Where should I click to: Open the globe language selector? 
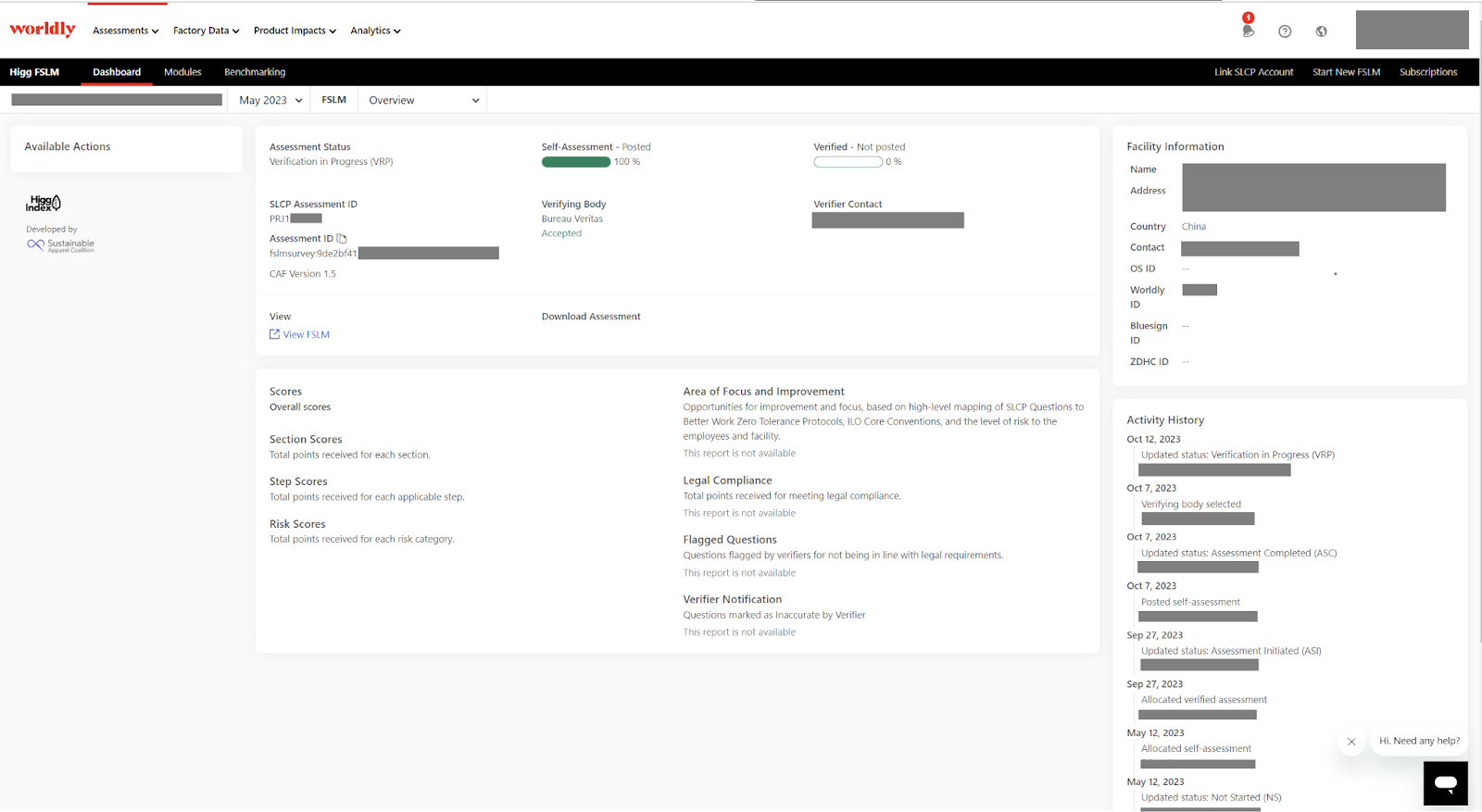point(1321,31)
